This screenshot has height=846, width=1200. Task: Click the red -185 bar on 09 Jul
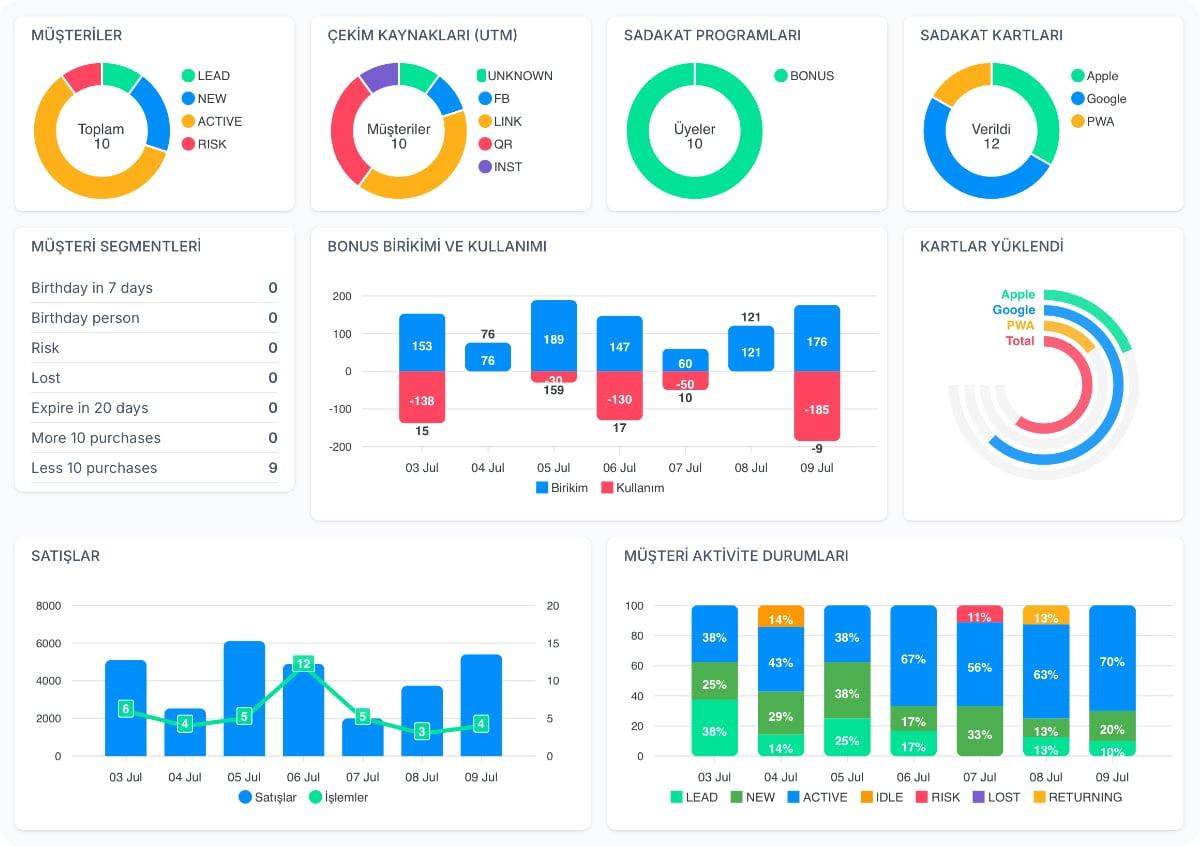coord(817,406)
